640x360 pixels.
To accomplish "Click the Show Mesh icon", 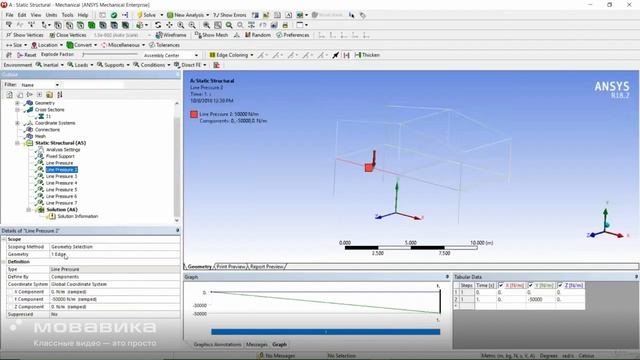I will 198,35.
